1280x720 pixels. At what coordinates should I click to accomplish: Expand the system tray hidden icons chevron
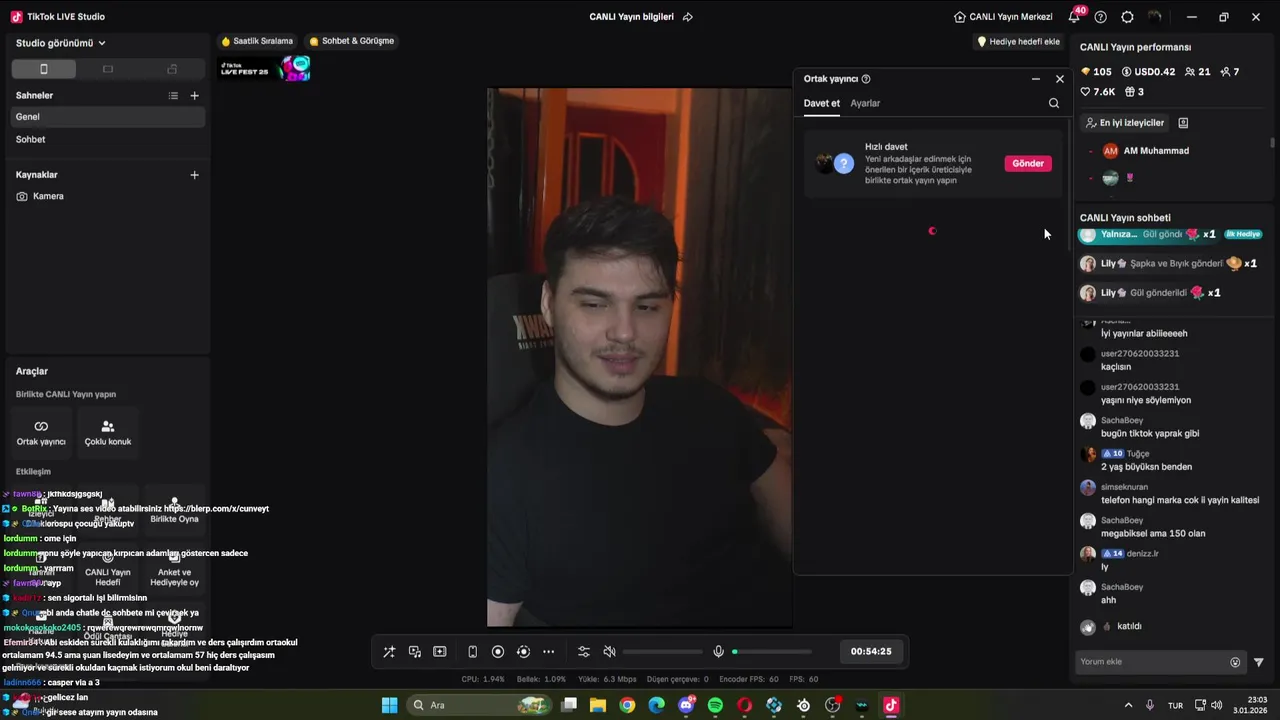(1129, 705)
